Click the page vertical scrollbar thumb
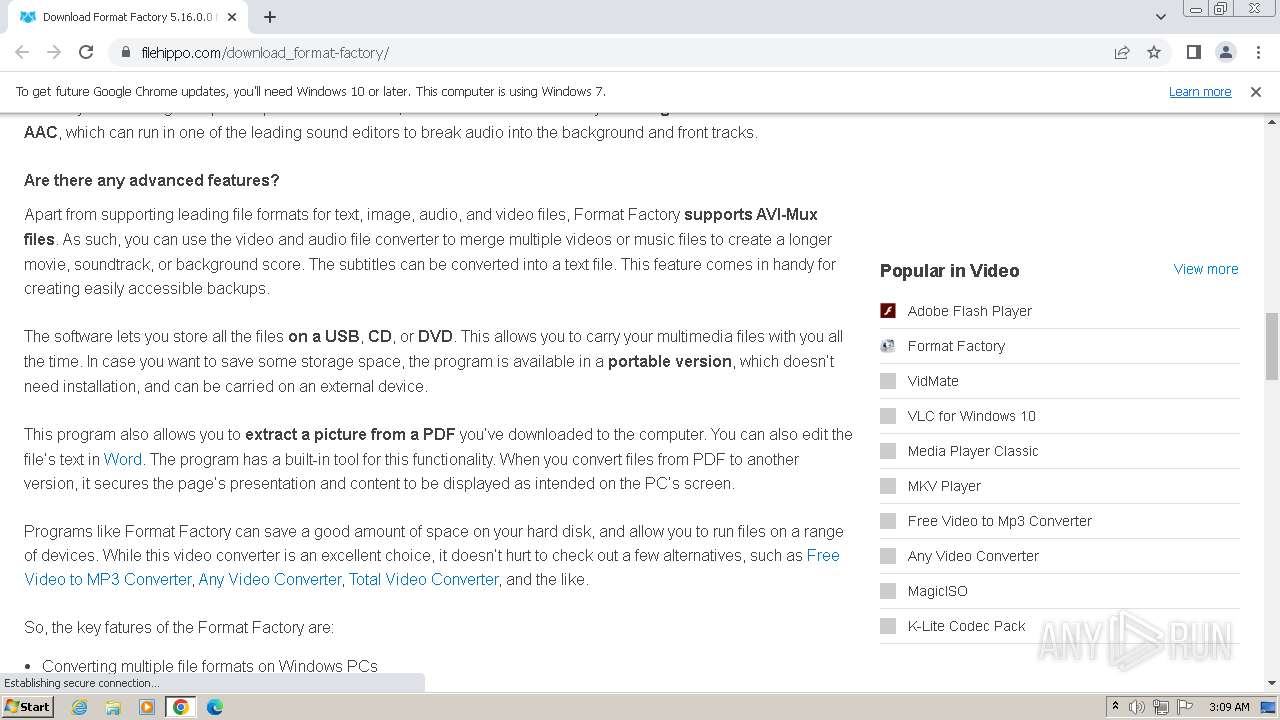The height and width of the screenshot is (720, 1280). click(x=1272, y=346)
